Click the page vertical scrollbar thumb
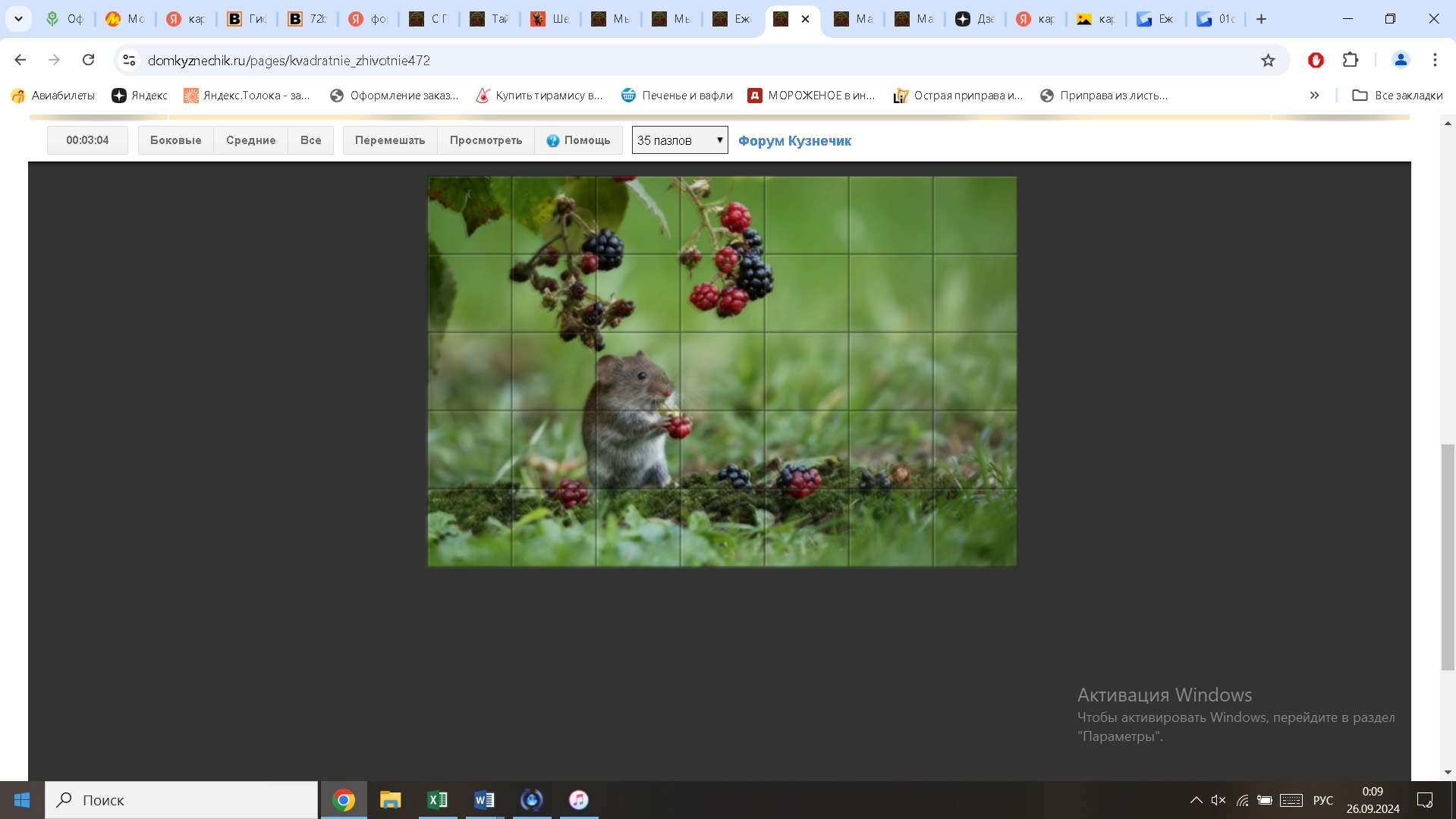The height and width of the screenshot is (819, 1456). click(x=1448, y=557)
